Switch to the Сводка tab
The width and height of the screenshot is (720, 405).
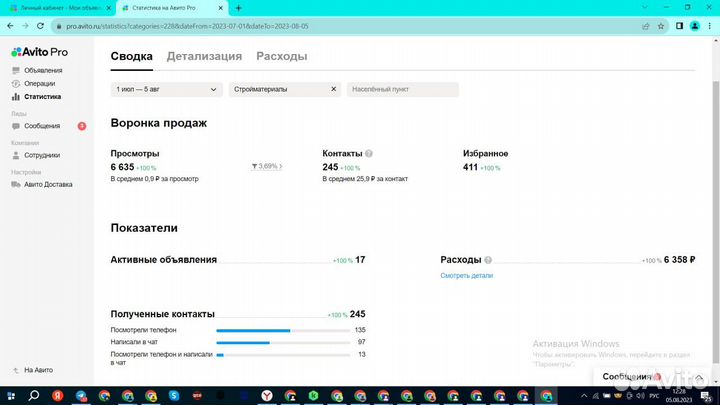pyautogui.click(x=131, y=56)
